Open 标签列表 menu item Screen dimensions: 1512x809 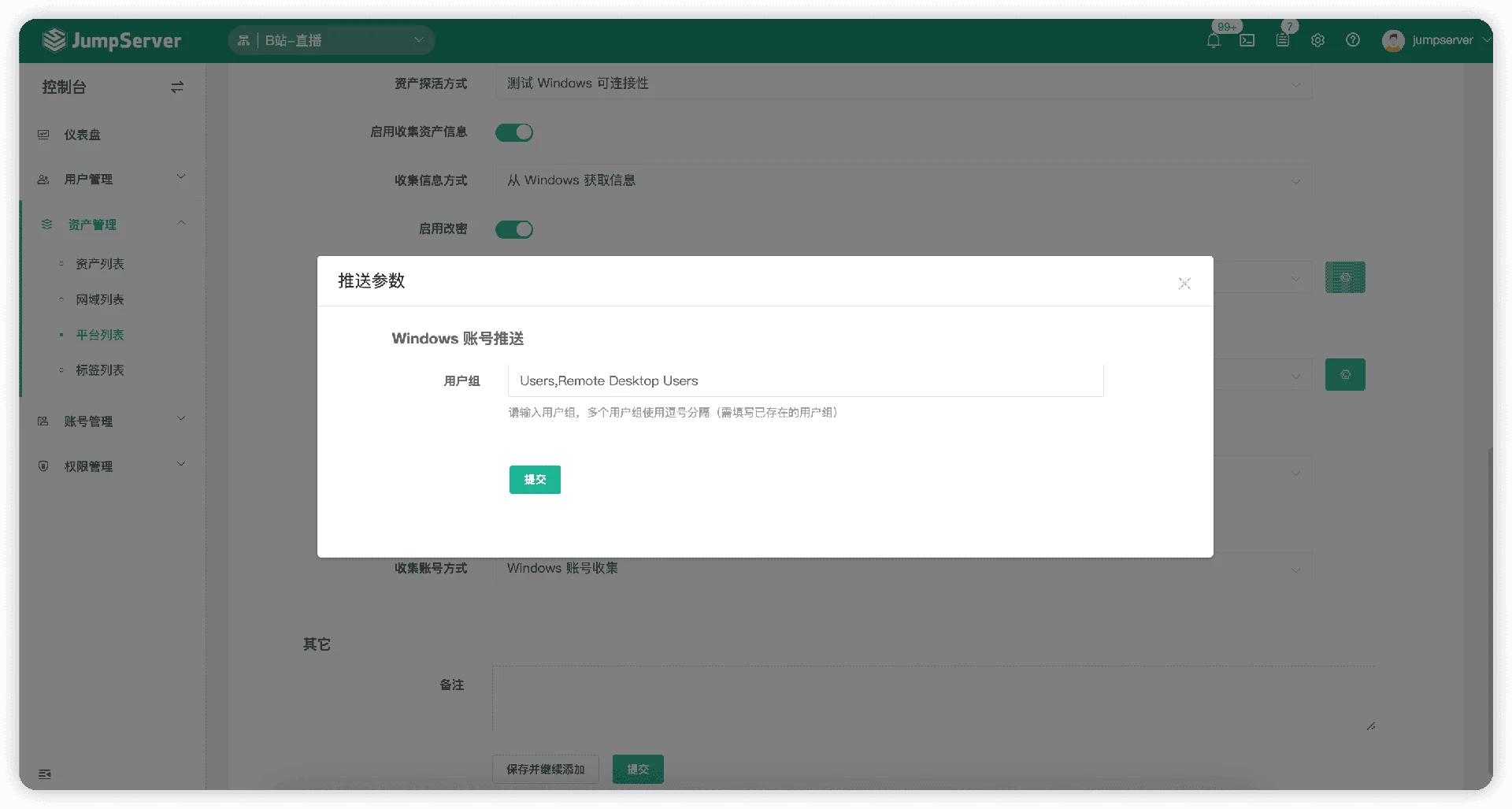click(x=100, y=370)
